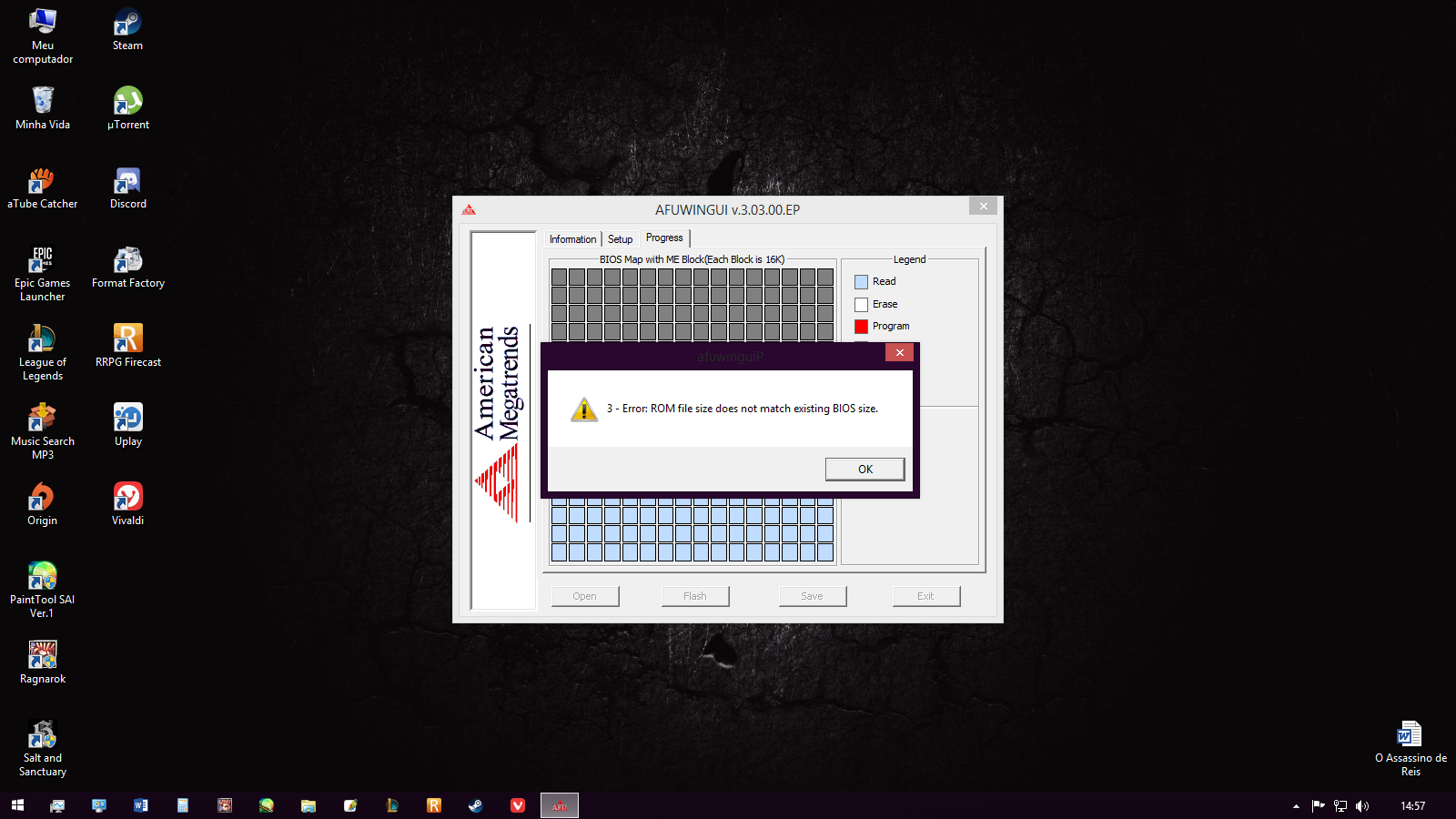Open the Windows Start button
Screen dimensions: 1456x819
coord(17,805)
